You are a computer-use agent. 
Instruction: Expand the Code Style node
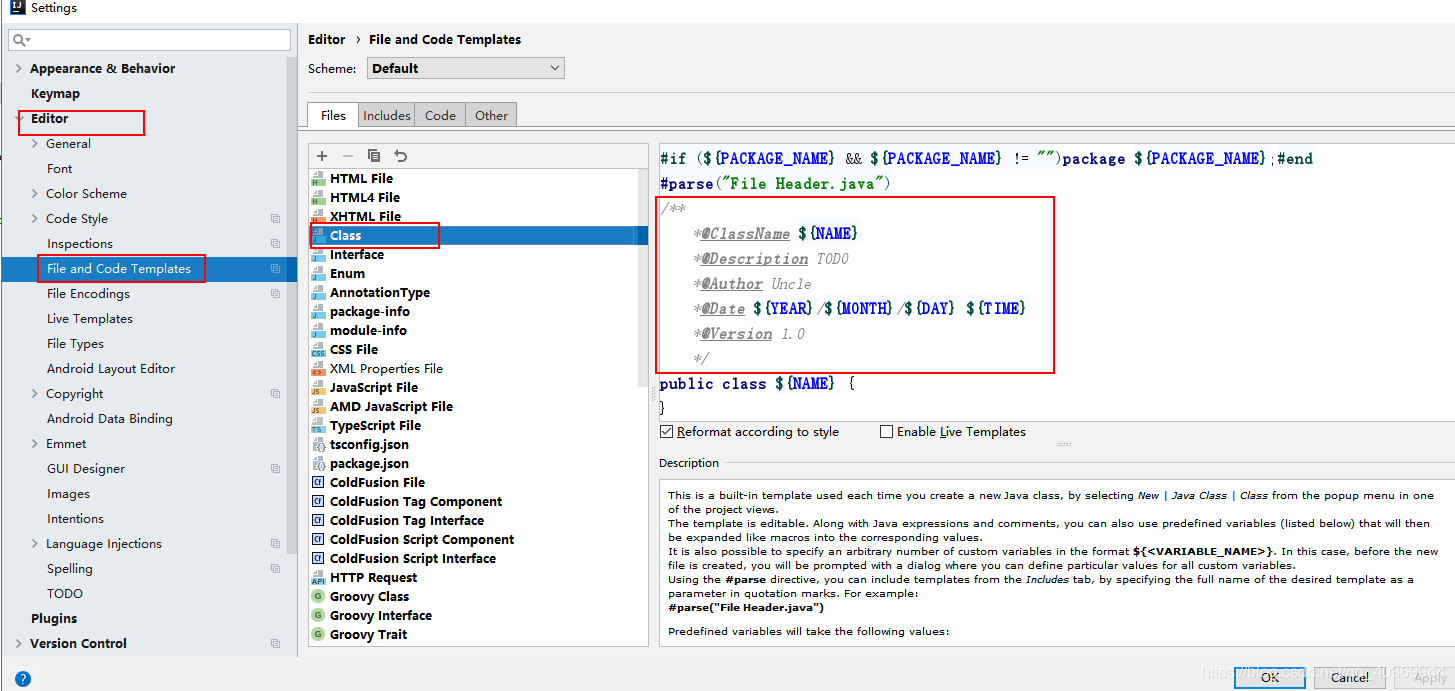[35, 219]
